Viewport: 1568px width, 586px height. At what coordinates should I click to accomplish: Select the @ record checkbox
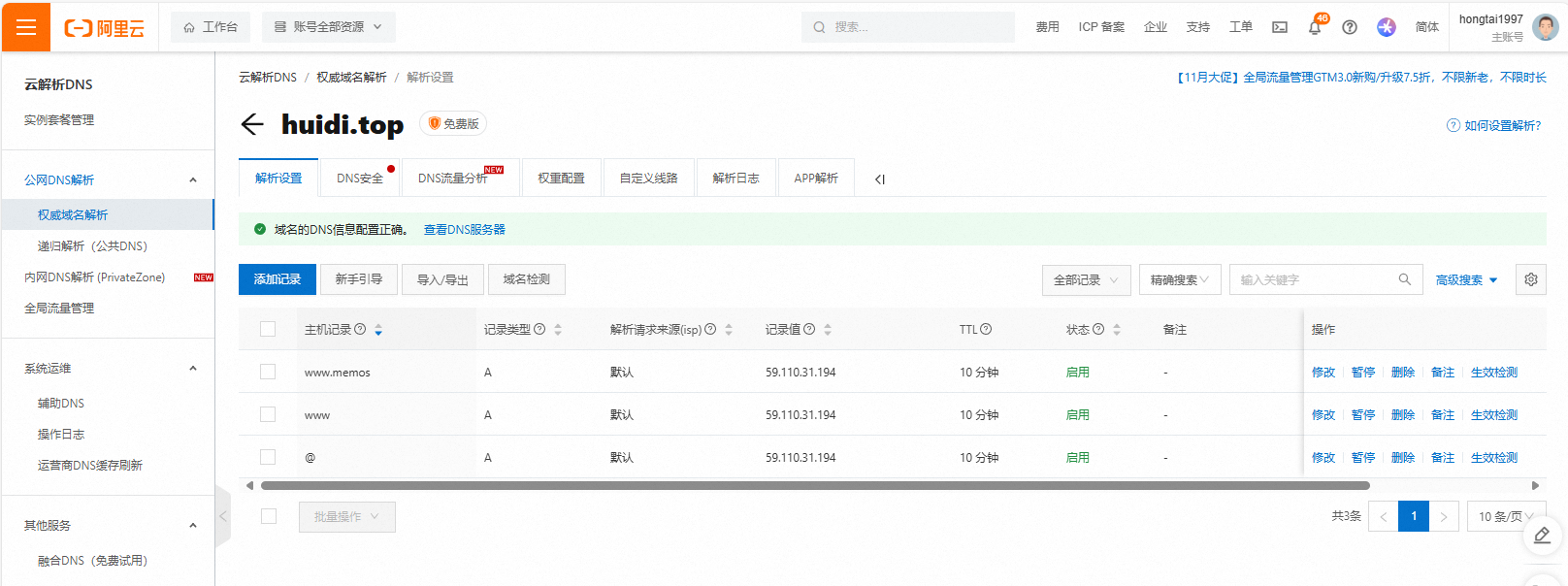(268, 457)
